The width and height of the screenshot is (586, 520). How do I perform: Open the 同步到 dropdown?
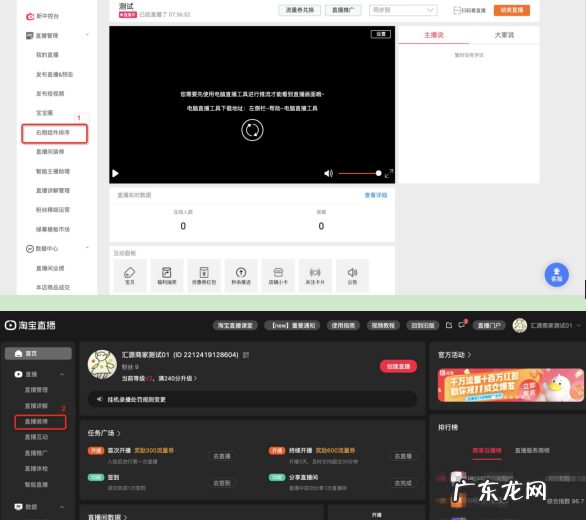click(x=403, y=10)
